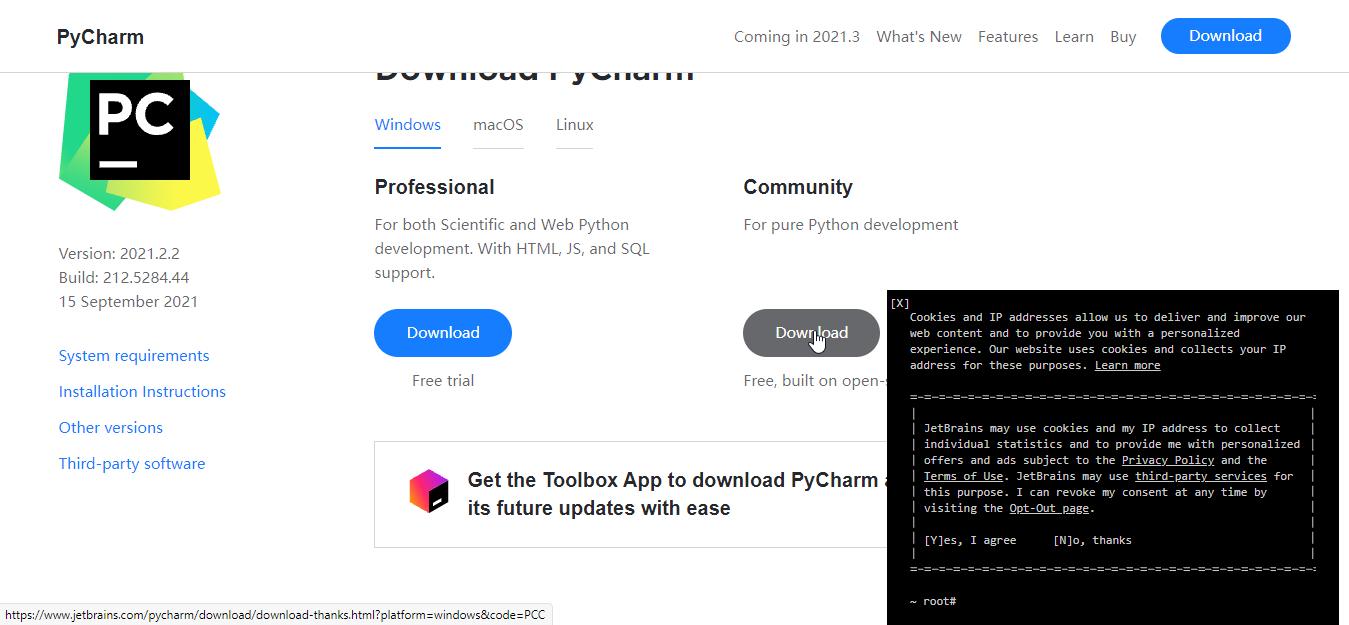Click the Toolbox App cube icon
This screenshot has width=1349, height=625.
point(429,491)
